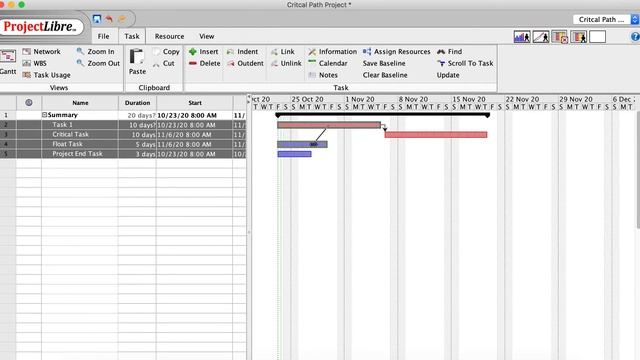
Task: Click the 1 Nov 20 timescale header
Action: click(x=360, y=99)
